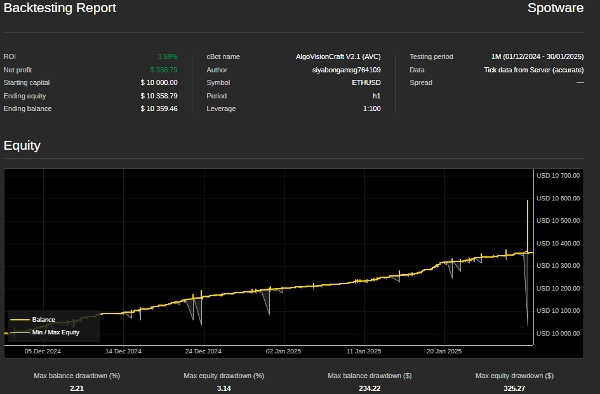Click the Period label
Image resolution: width=600 pixels, height=394 pixels.
[x=217, y=96]
